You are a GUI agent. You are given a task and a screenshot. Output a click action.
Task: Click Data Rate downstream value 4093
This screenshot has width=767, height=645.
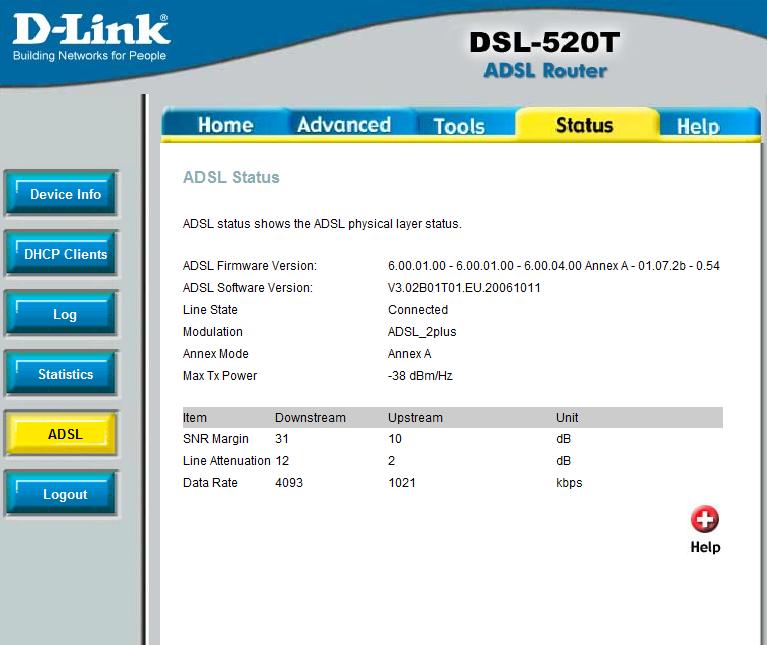[x=289, y=483]
